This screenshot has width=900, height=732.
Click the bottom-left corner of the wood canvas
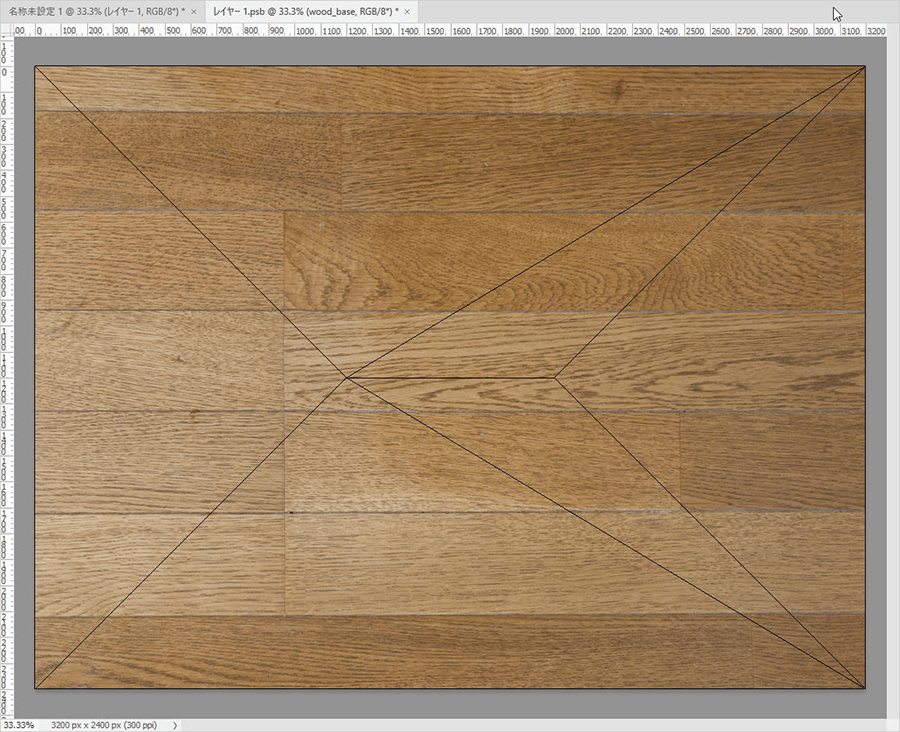(x=35, y=688)
